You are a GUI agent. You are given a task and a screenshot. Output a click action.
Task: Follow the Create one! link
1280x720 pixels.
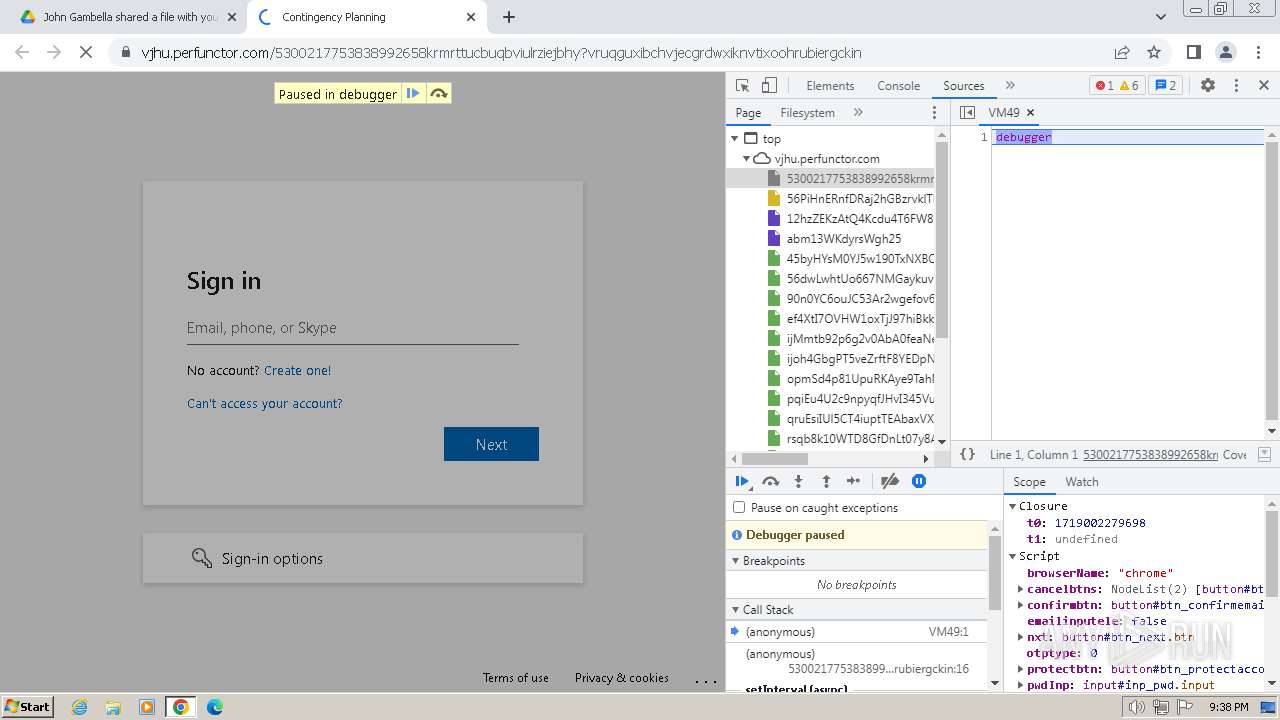pyautogui.click(x=297, y=370)
